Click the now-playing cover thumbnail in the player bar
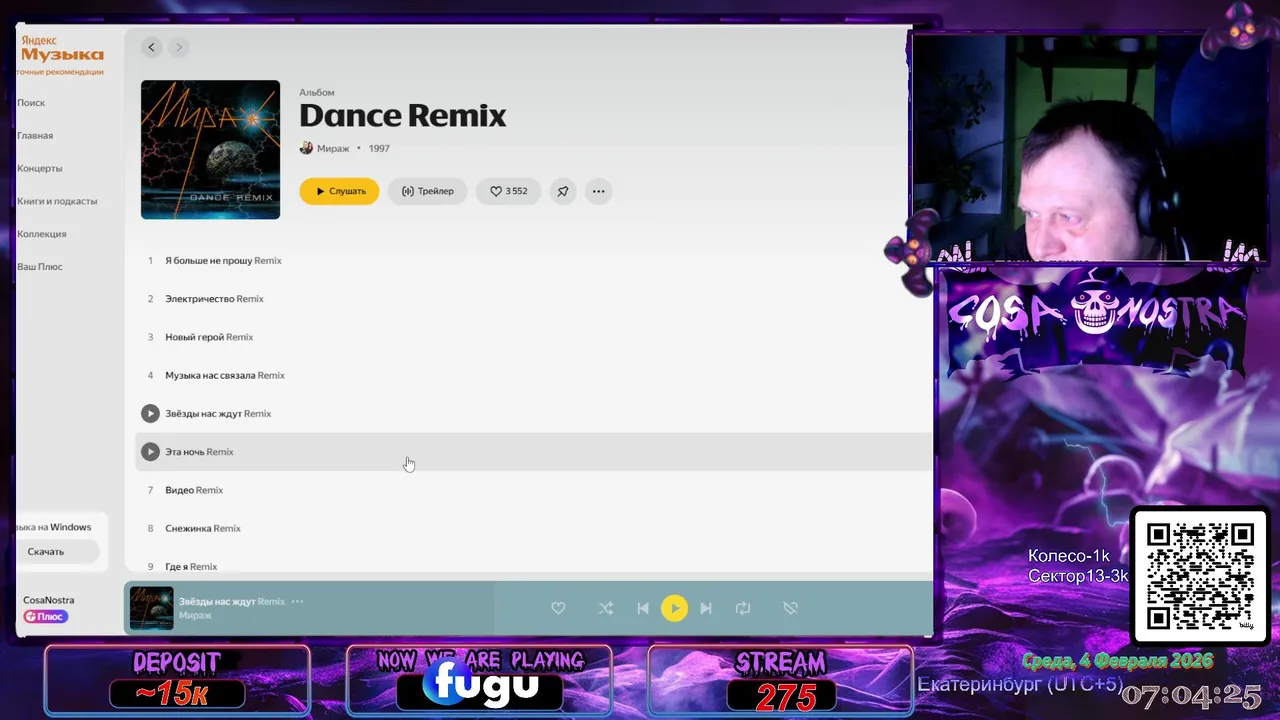1280x720 pixels. (151, 608)
